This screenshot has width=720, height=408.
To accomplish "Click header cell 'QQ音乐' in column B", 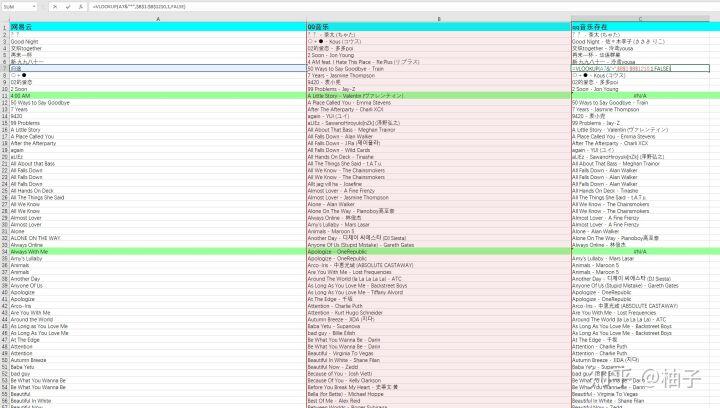I will click(439, 28).
